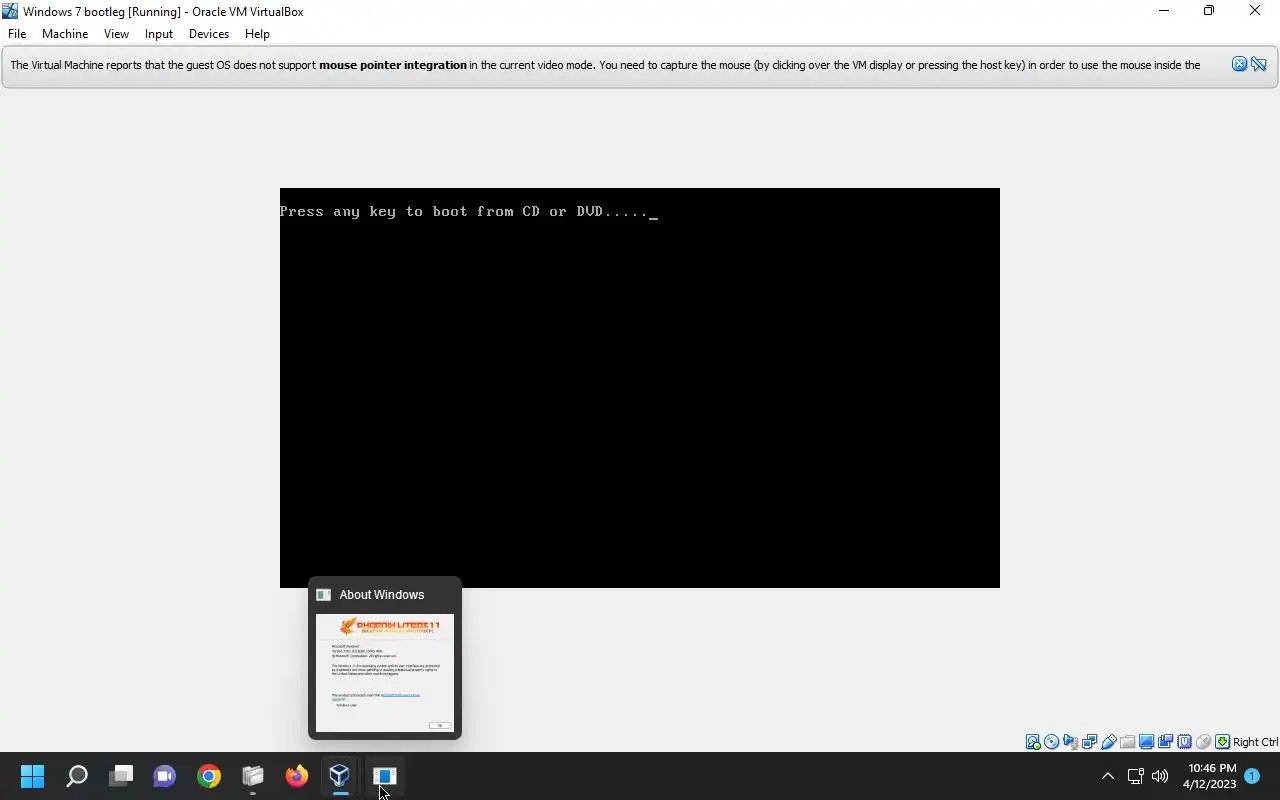Click the Right Ctrl host key label
The width and height of the screenshot is (1280, 800).
(x=1256, y=742)
